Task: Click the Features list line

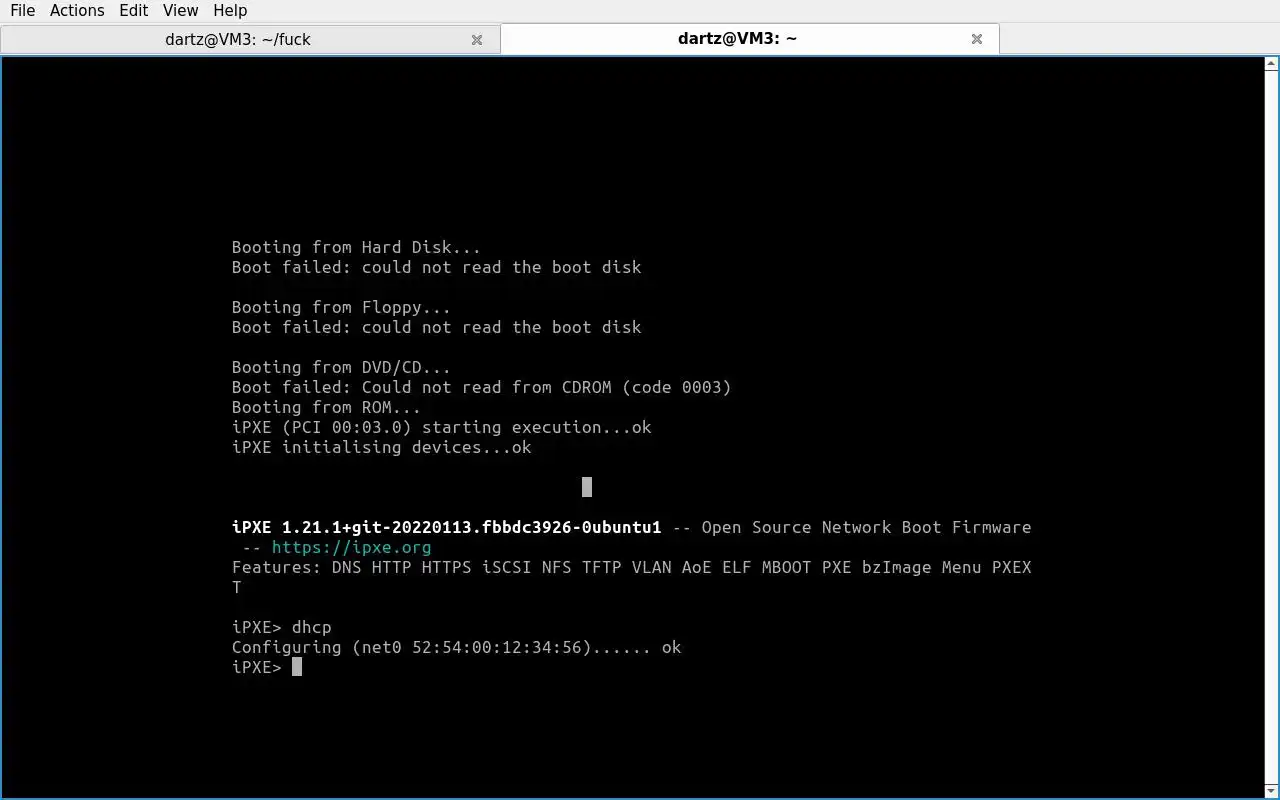Action: (631, 567)
